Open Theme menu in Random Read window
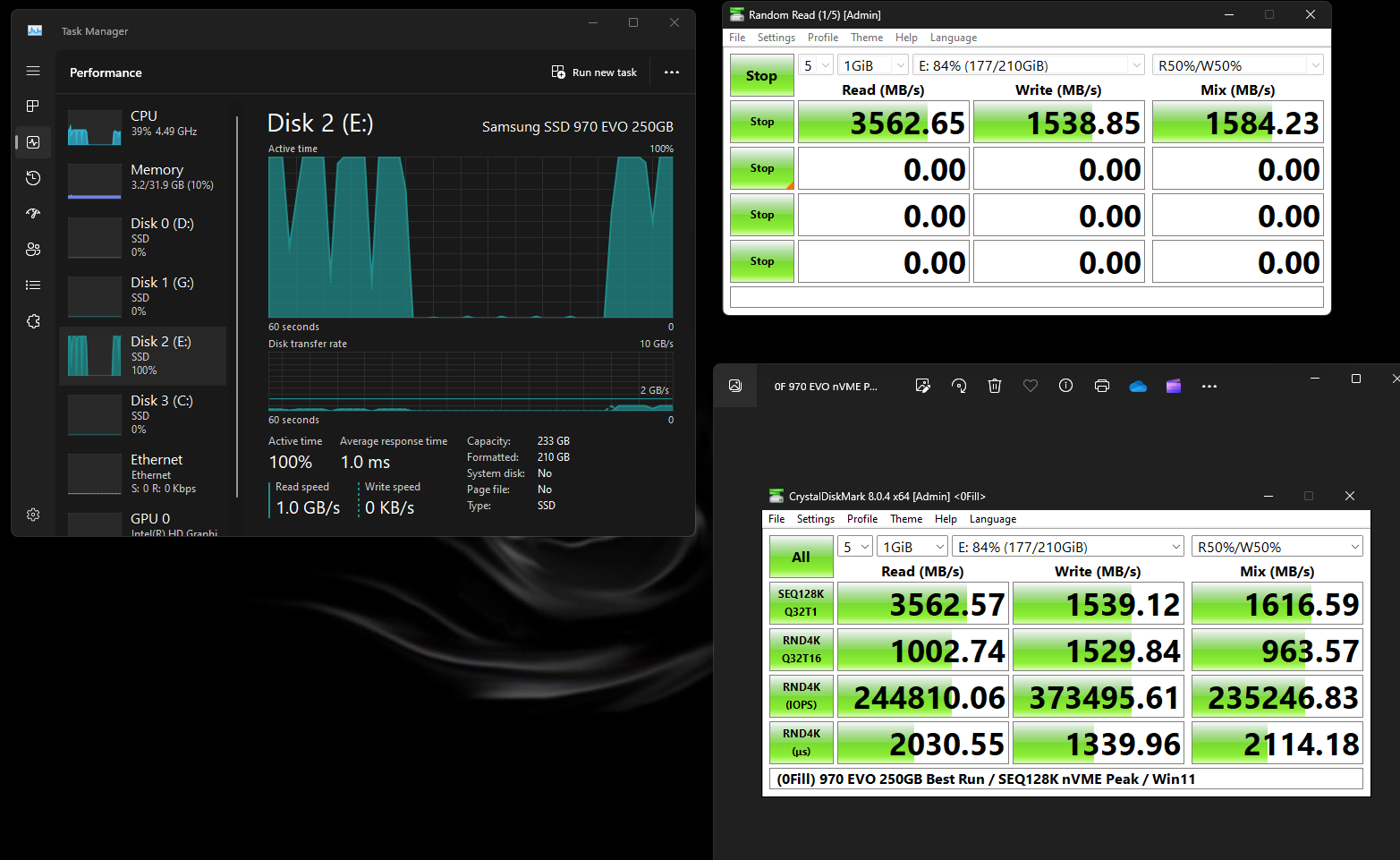Viewport: 1400px width, 860px height. coord(866,38)
